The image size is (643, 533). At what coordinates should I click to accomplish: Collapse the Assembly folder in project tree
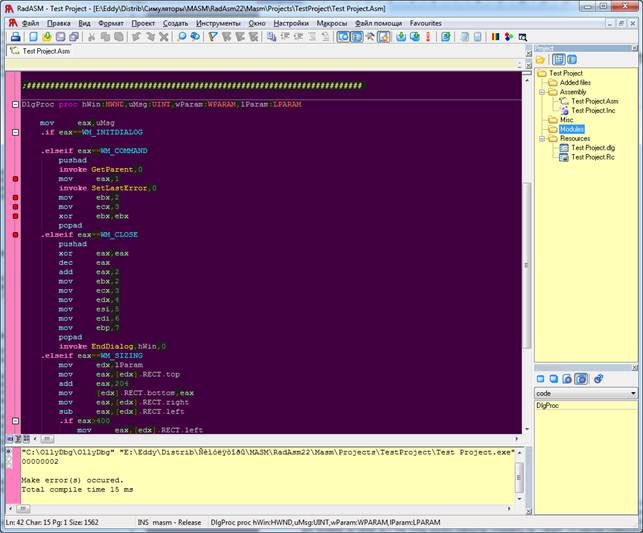tap(541, 92)
